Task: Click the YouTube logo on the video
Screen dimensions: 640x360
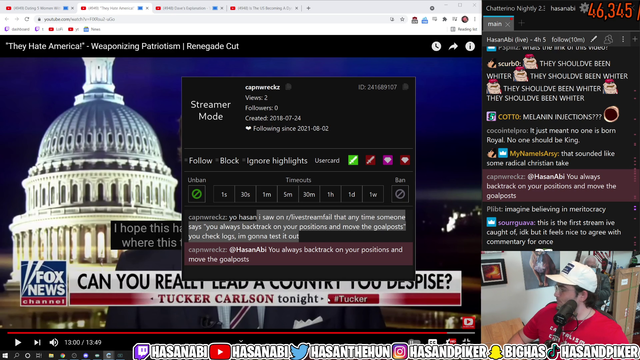Action: point(468,322)
